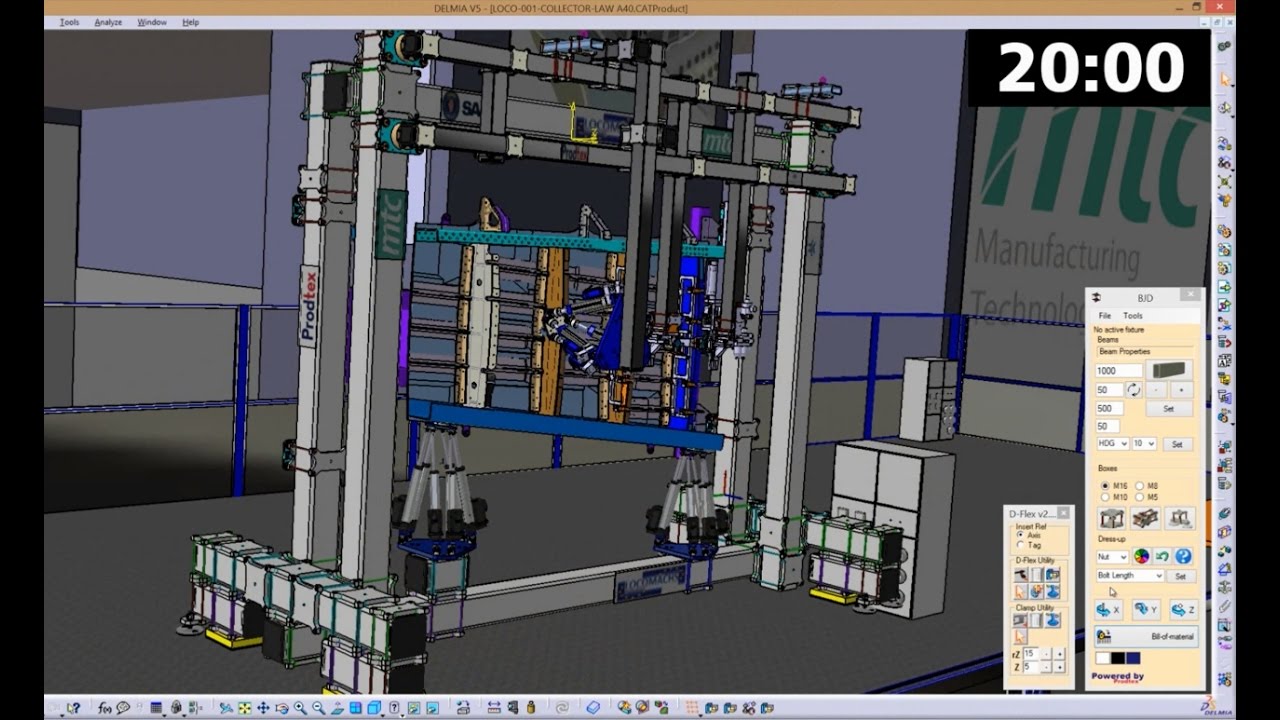Image resolution: width=1280 pixels, height=720 pixels.
Task: Select the M16 radio button
Action: (x=1104, y=486)
